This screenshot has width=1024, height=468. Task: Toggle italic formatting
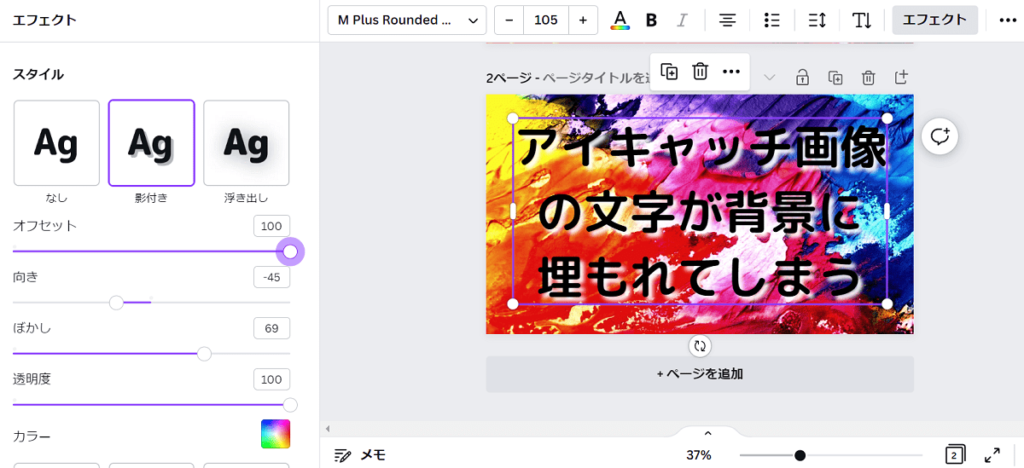[x=682, y=20]
